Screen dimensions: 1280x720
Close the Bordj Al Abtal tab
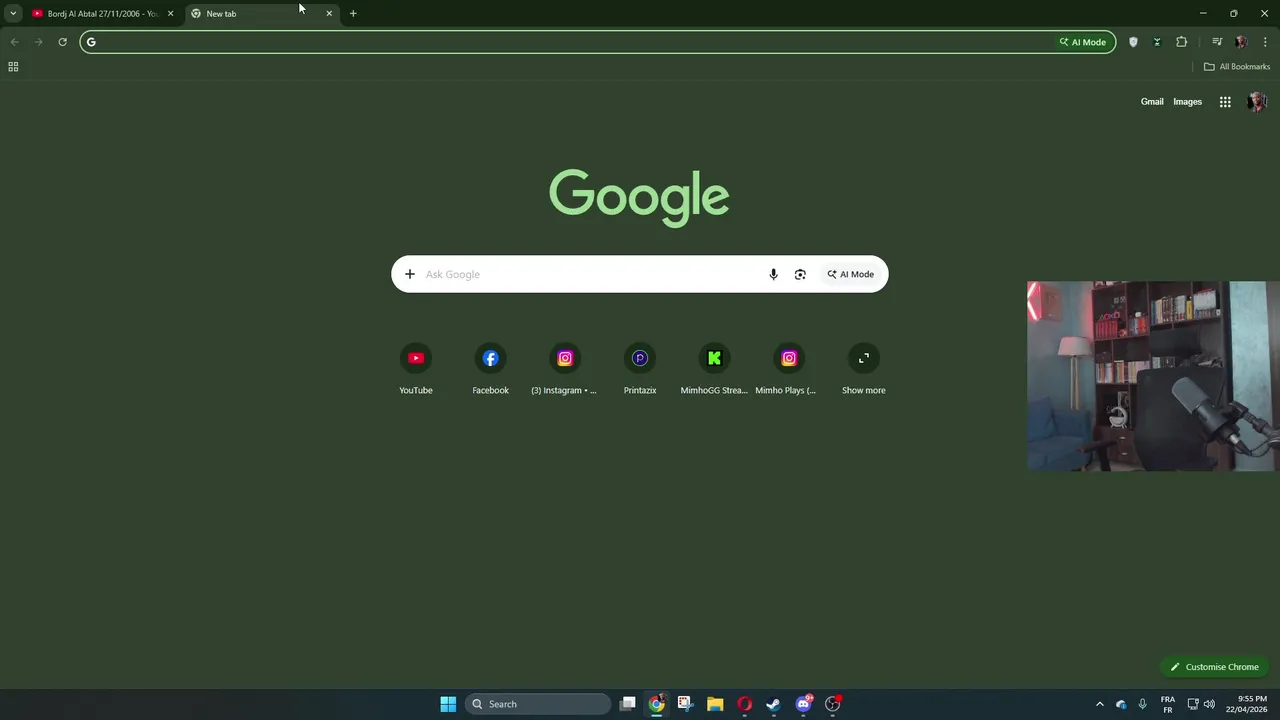pos(170,14)
